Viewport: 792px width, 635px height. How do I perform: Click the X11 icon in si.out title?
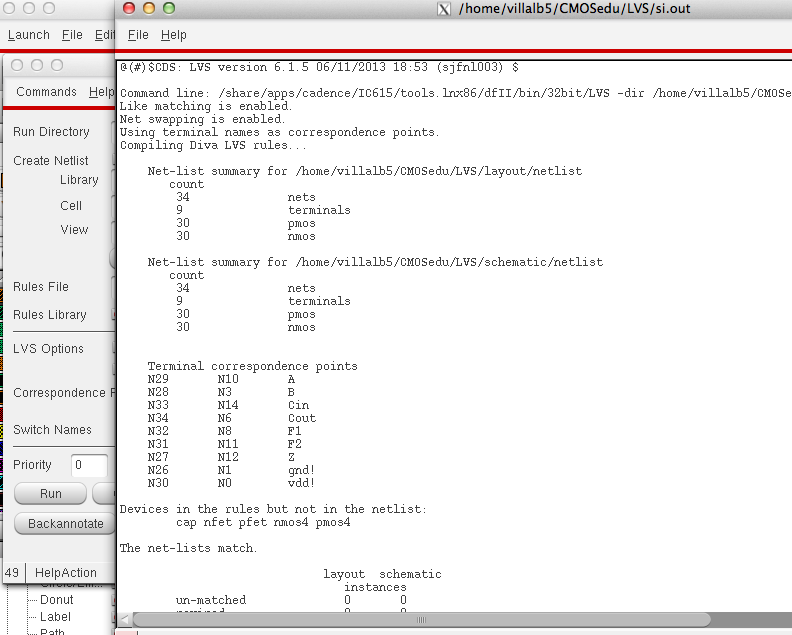[444, 9]
